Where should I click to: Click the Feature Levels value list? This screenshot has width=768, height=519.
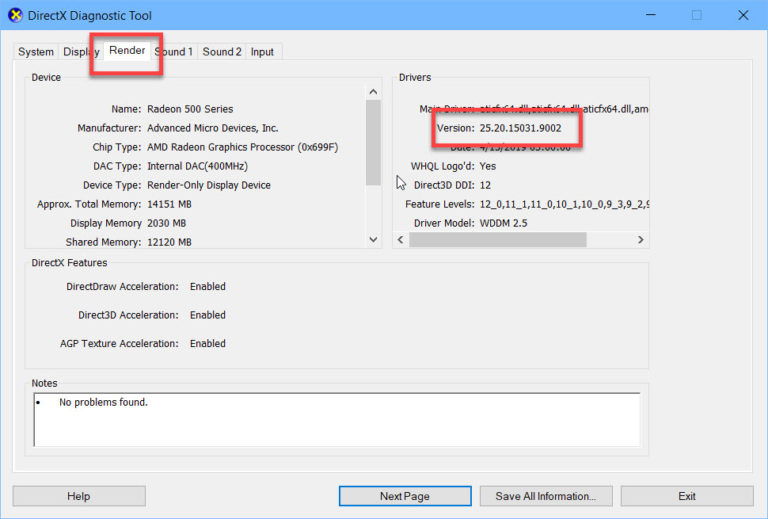pos(564,204)
